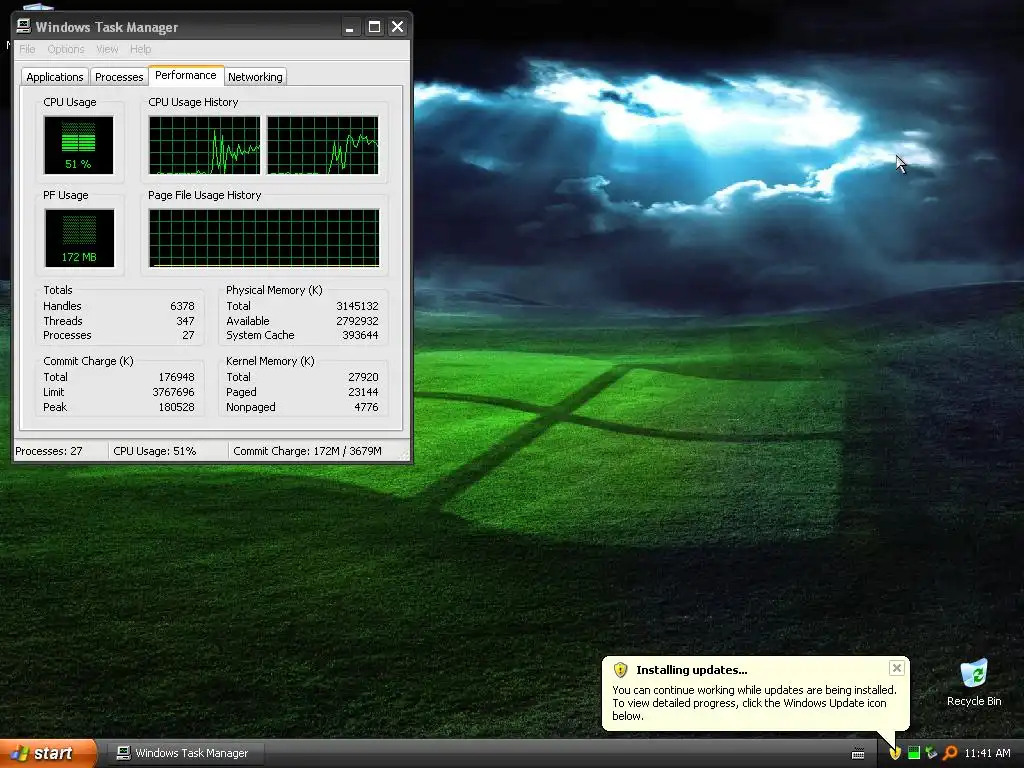Open the Start menu
Image resolution: width=1024 pixels, height=768 pixels.
48,753
